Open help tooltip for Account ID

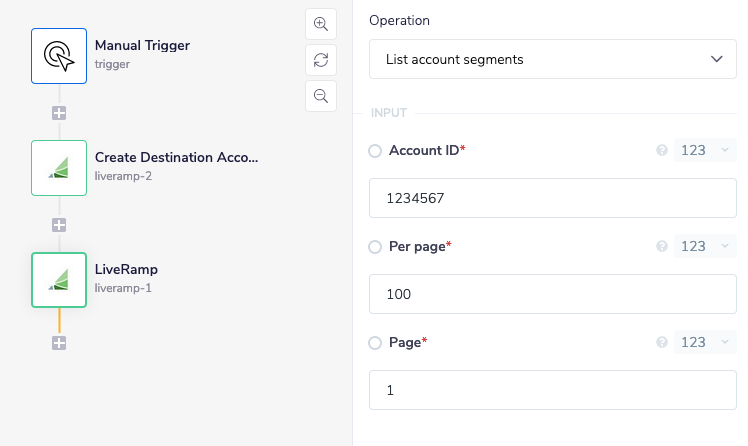click(x=661, y=151)
